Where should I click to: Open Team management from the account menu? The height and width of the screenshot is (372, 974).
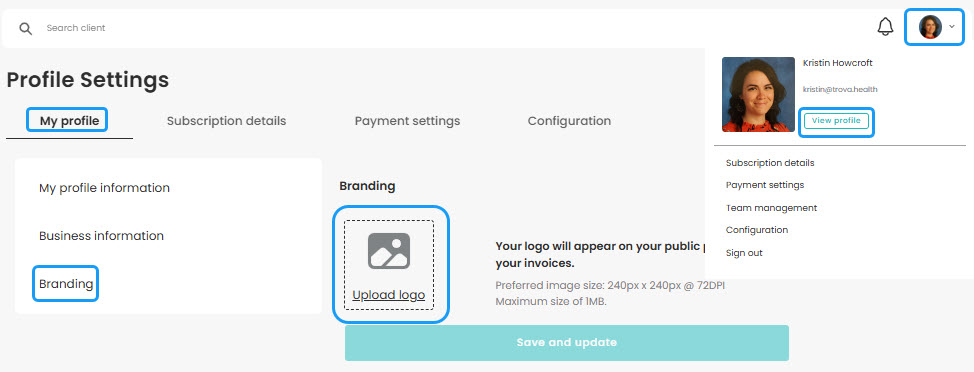[771, 207]
